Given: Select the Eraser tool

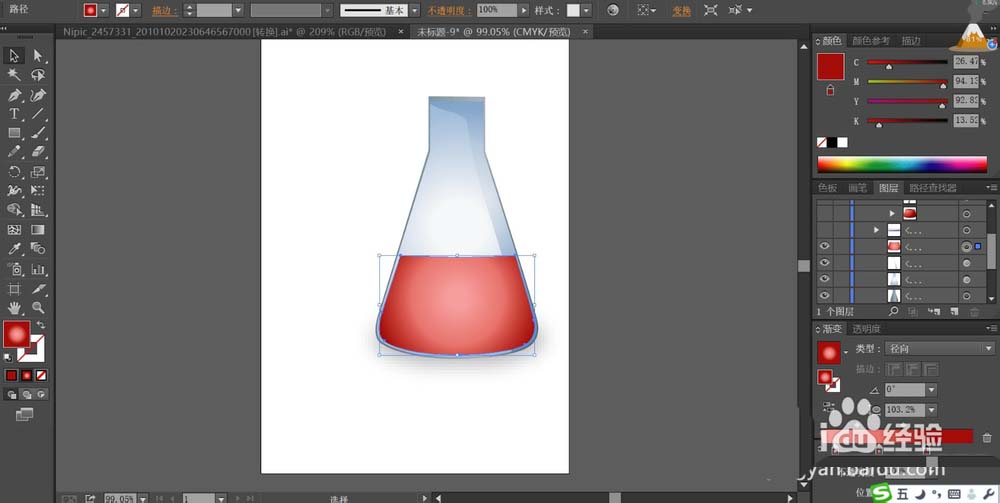Looking at the screenshot, I should tap(38, 152).
